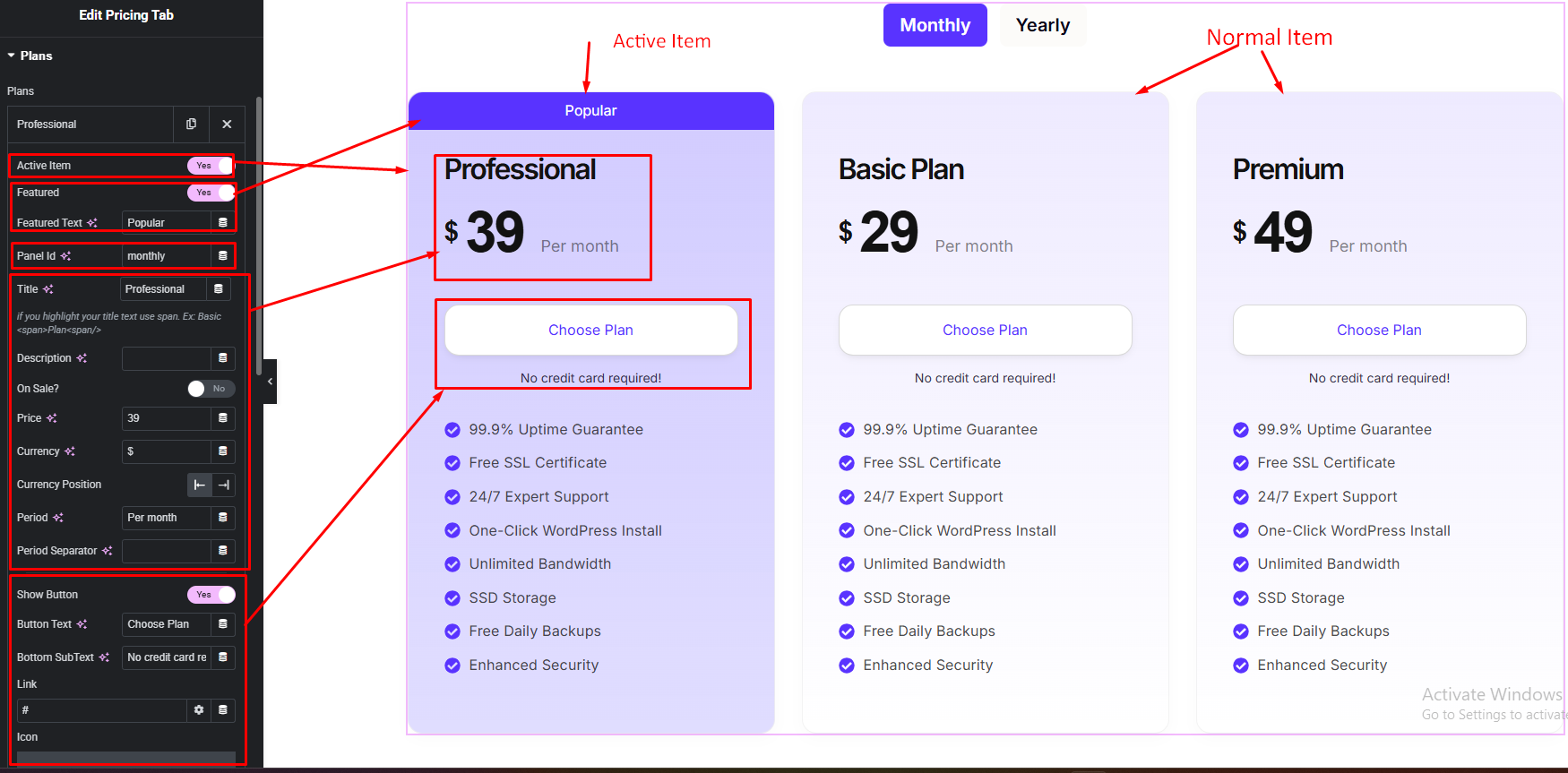Collapse the Plans section
Viewport: 1568px width, 773px height.
12,56
